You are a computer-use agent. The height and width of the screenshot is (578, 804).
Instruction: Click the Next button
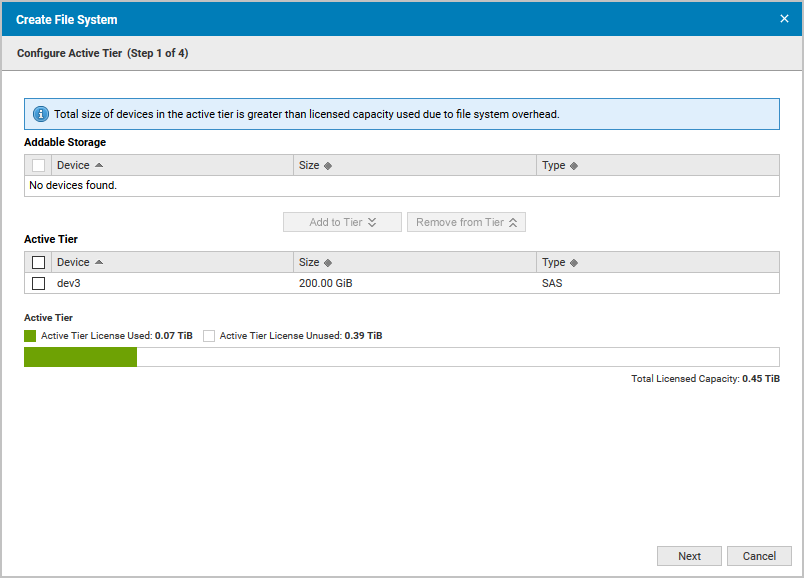[689, 555]
